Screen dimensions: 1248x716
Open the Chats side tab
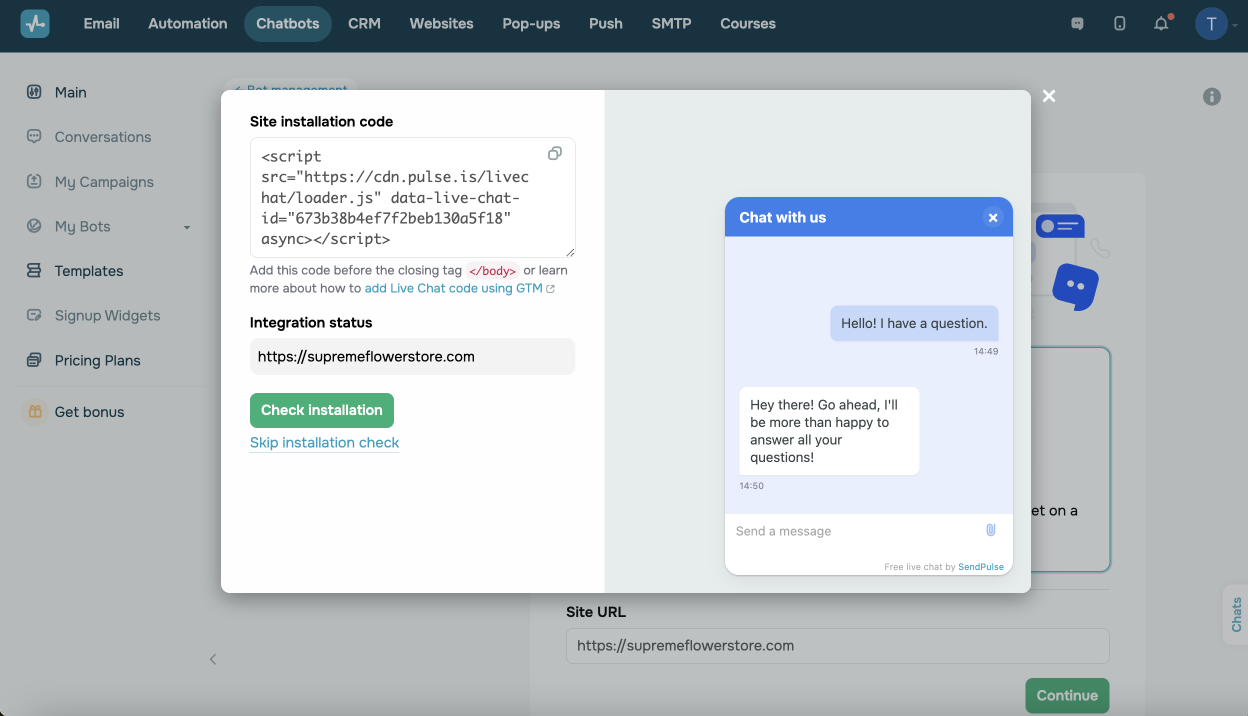click(1236, 614)
